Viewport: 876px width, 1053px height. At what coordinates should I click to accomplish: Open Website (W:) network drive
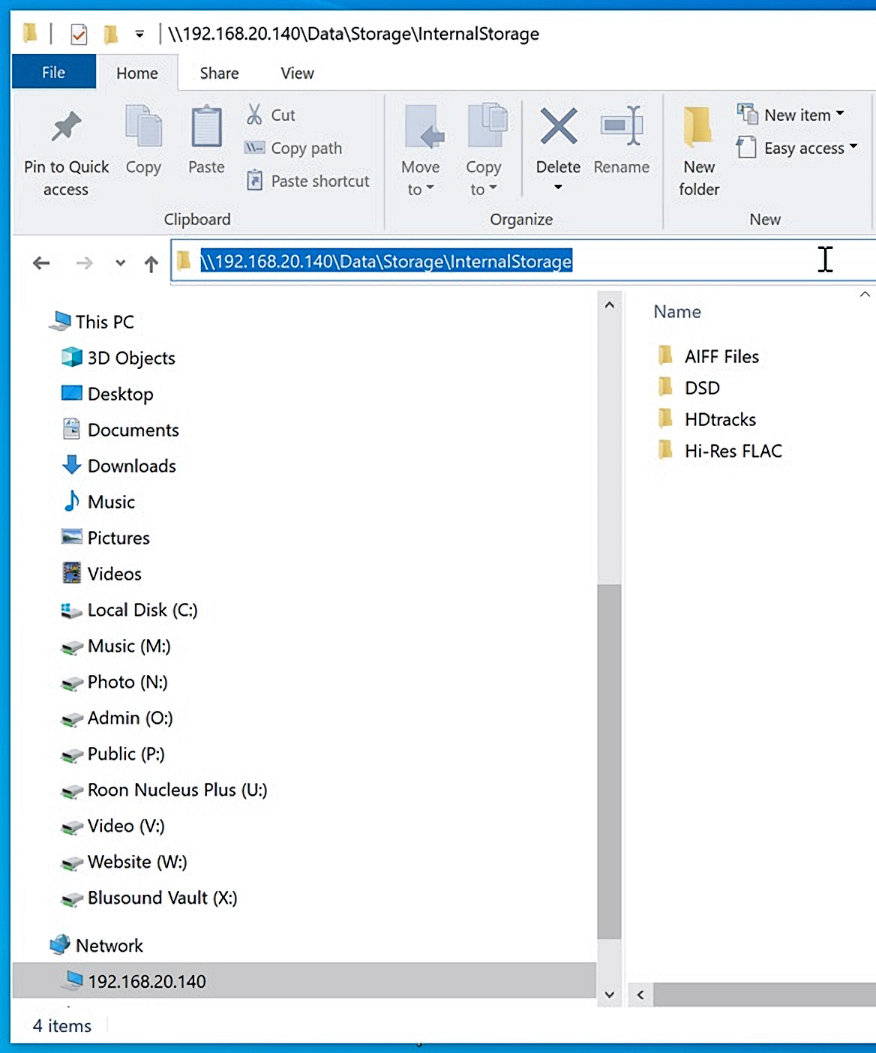[x=124, y=862]
